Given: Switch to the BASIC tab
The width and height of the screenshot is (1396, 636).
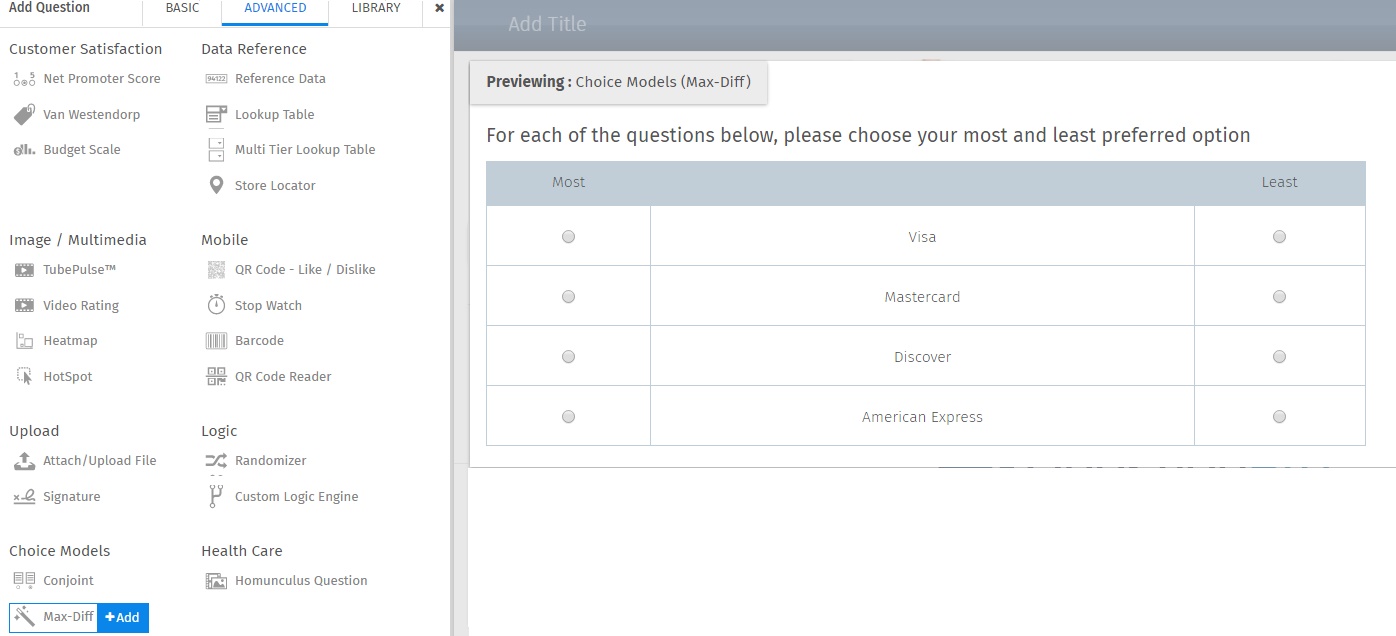Looking at the screenshot, I should [x=181, y=8].
